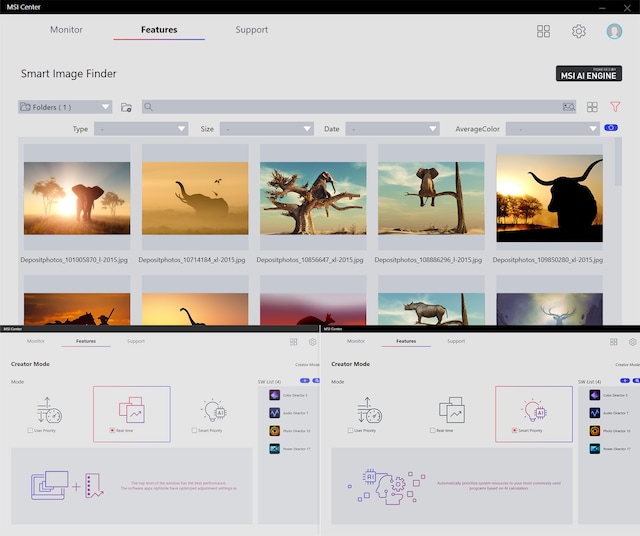The image size is (640, 536).
Task: Click the add folder icon beside Folders dropdown
Action: [126, 107]
